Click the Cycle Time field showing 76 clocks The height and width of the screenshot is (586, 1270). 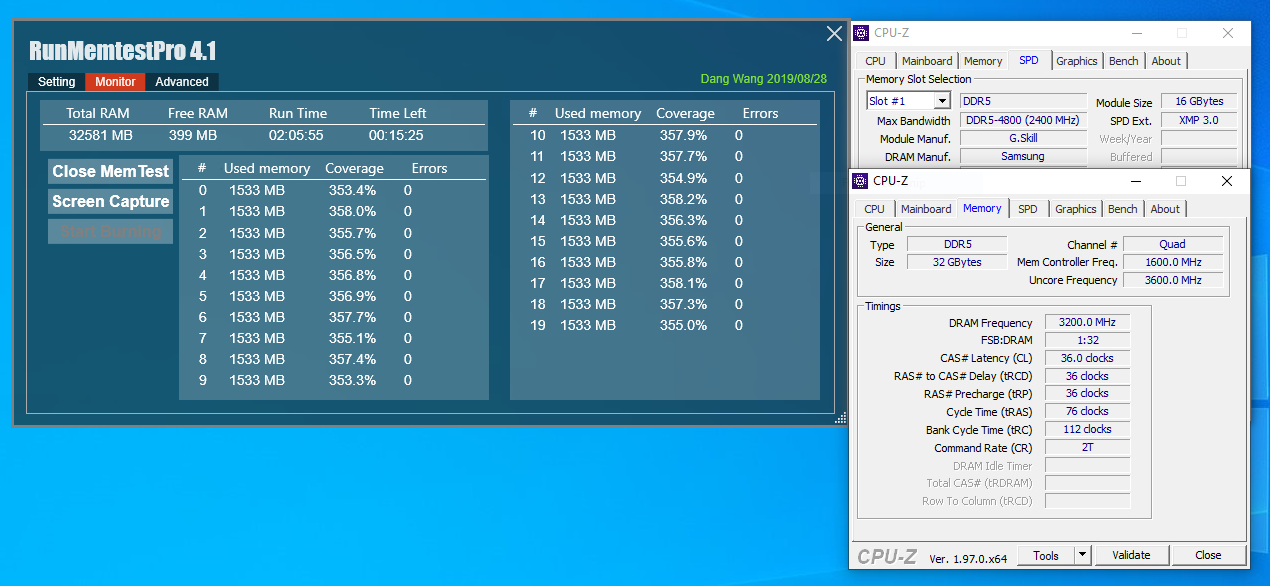click(1087, 411)
